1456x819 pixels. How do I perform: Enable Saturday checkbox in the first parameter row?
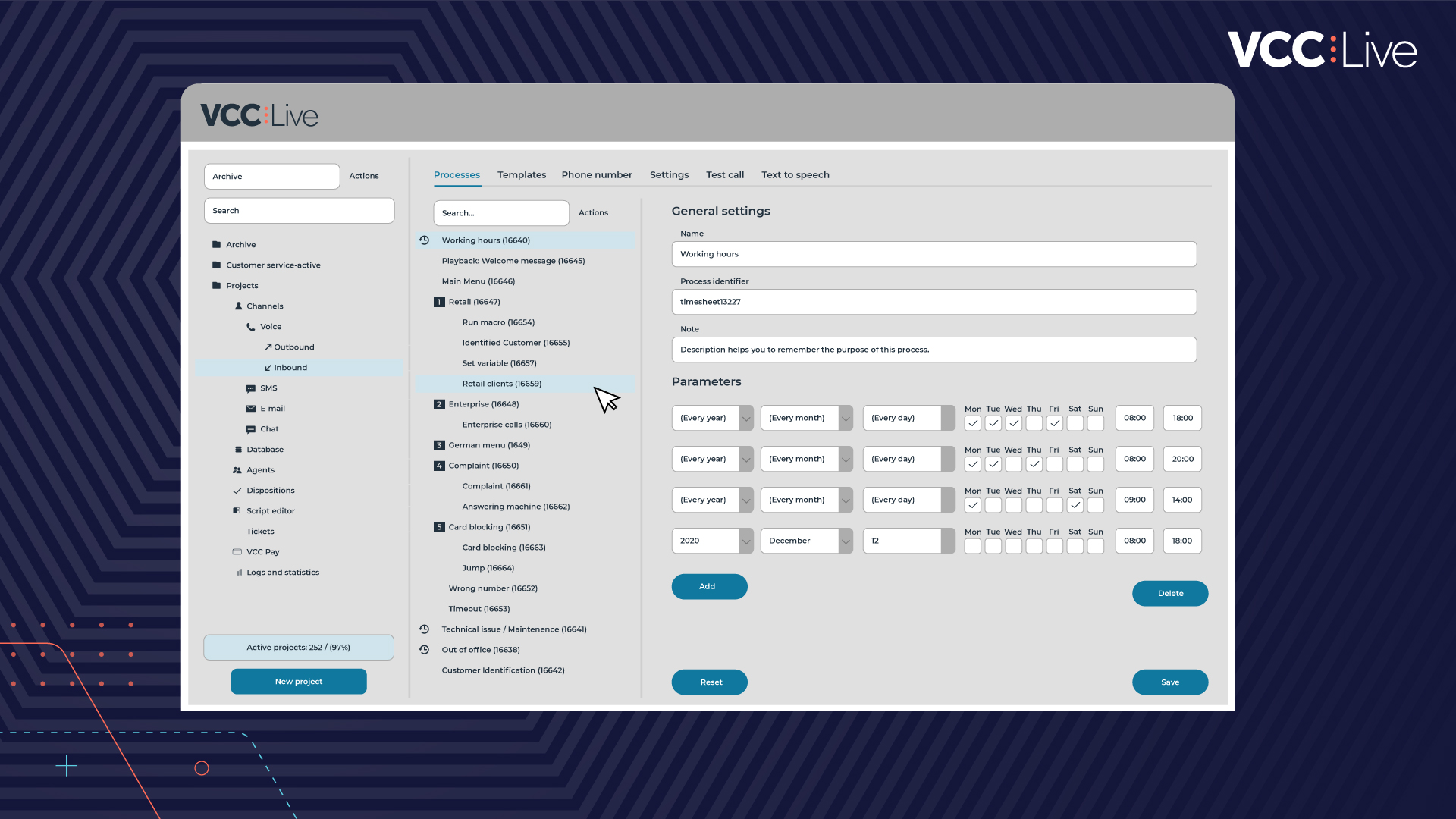point(1075,423)
